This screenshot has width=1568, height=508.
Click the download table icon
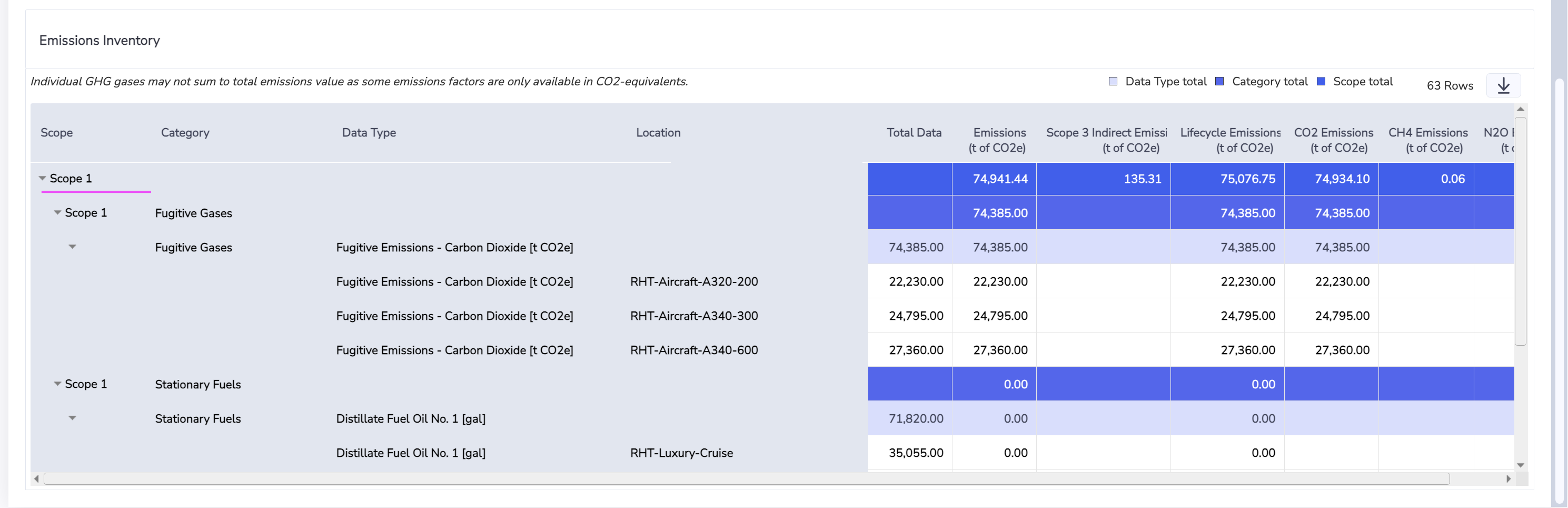(1503, 85)
